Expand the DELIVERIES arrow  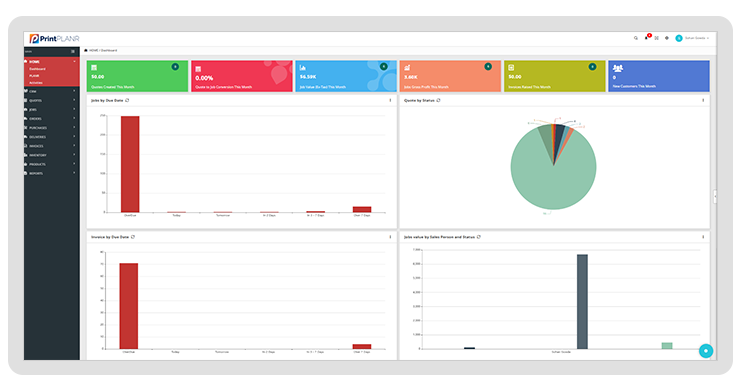[x=74, y=136]
